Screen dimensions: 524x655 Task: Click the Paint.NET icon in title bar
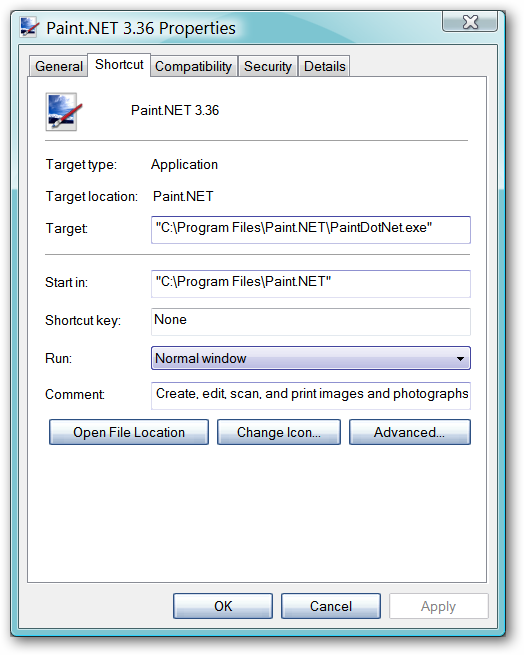point(30,28)
